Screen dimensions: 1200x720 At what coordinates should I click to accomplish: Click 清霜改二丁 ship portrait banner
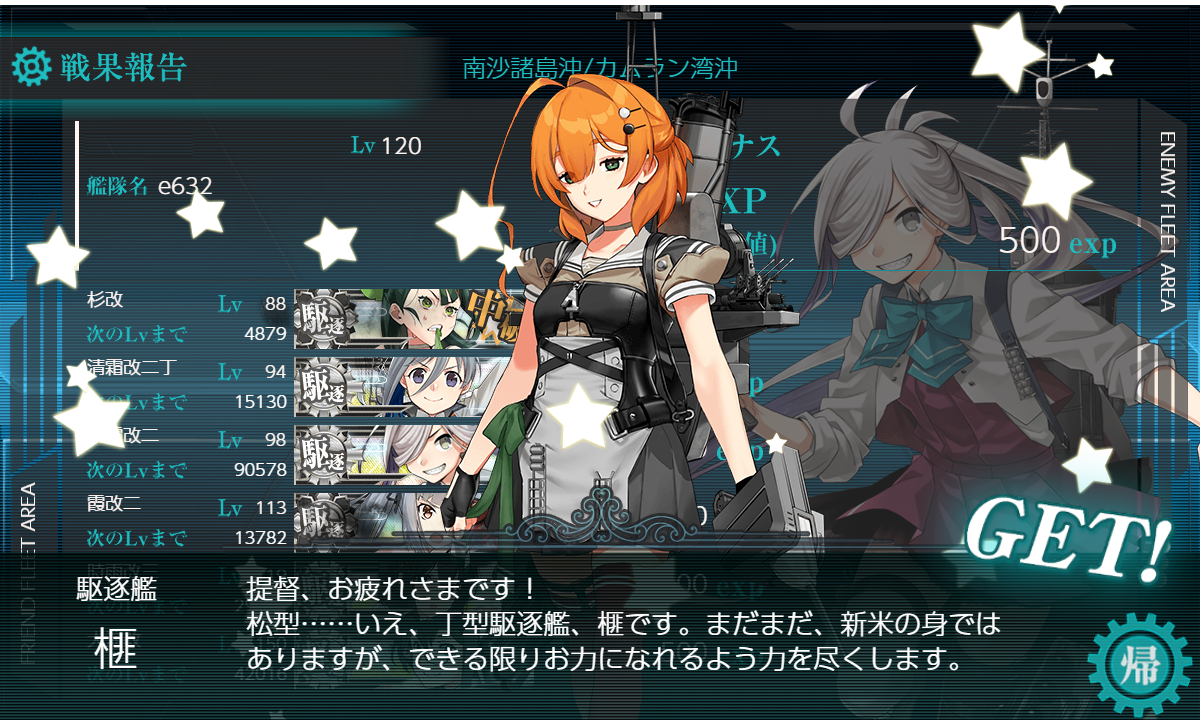point(412,385)
